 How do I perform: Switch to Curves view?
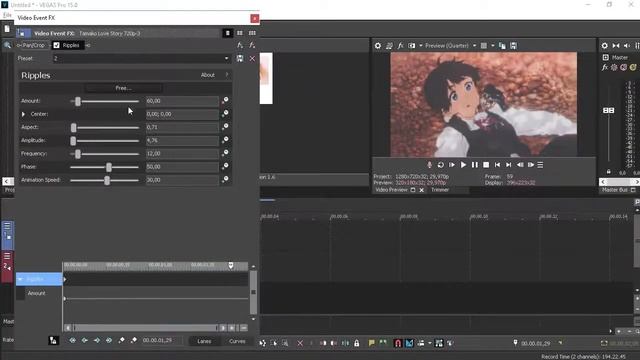237,341
